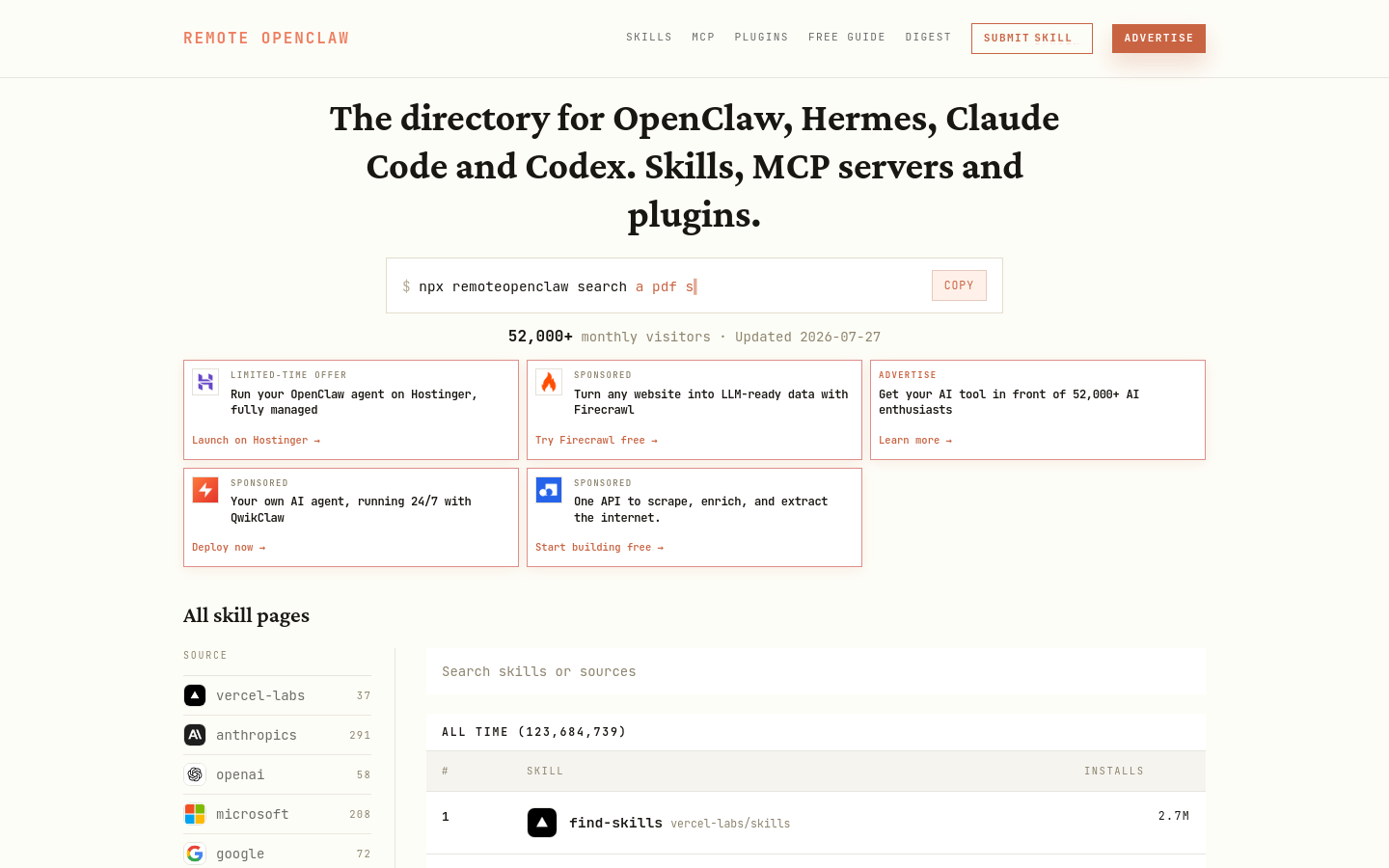Click the Get your AI tool ad text
This screenshot has height=868, width=1389.
pyautogui.click(x=1009, y=402)
